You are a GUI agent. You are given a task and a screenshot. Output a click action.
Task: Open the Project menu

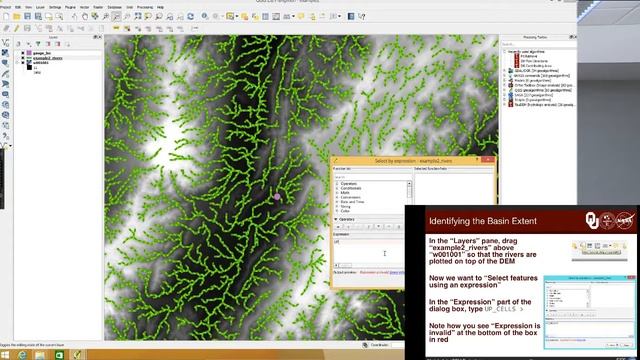pyautogui.click(x=5, y=7)
